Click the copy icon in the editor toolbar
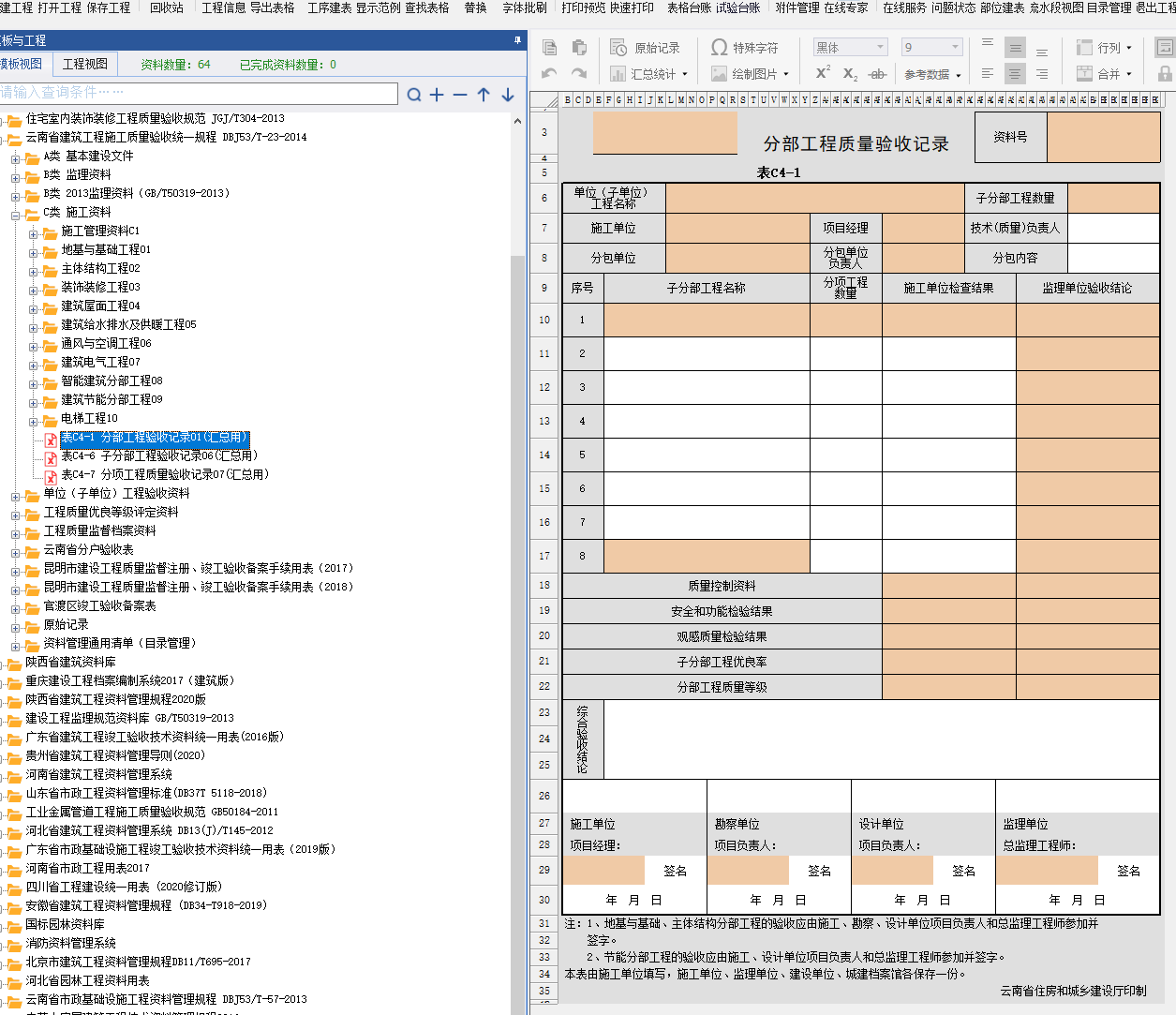The width and height of the screenshot is (1176, 1015). tap(550, 48)
